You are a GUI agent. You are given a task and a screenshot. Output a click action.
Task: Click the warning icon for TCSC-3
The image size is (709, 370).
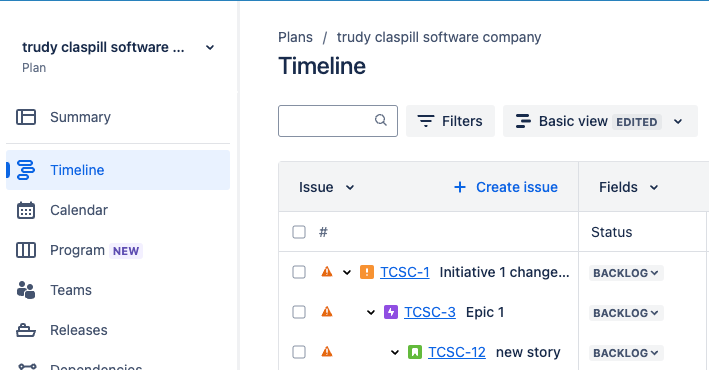point(326,312)
